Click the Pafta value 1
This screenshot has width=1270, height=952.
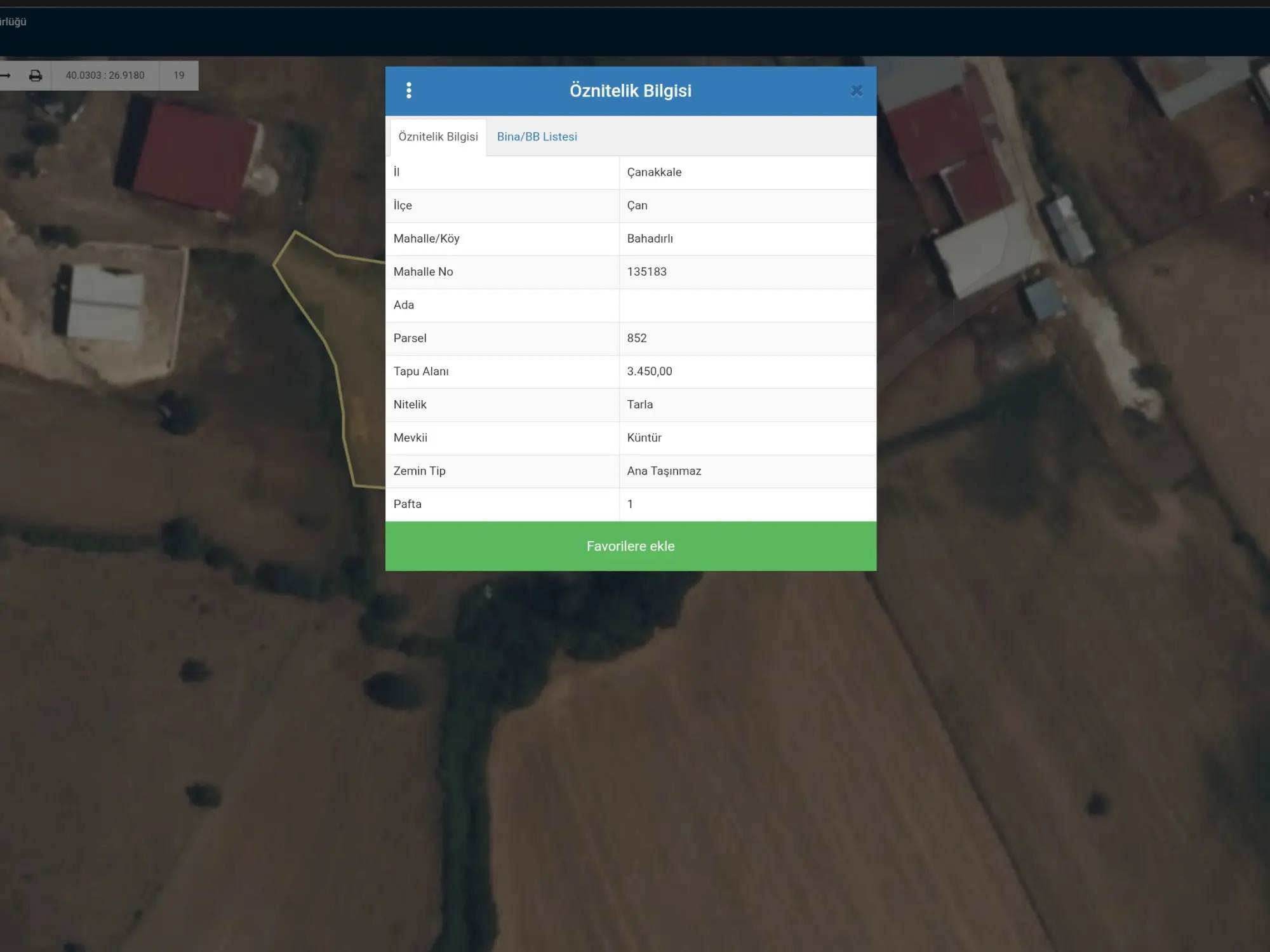630,504
